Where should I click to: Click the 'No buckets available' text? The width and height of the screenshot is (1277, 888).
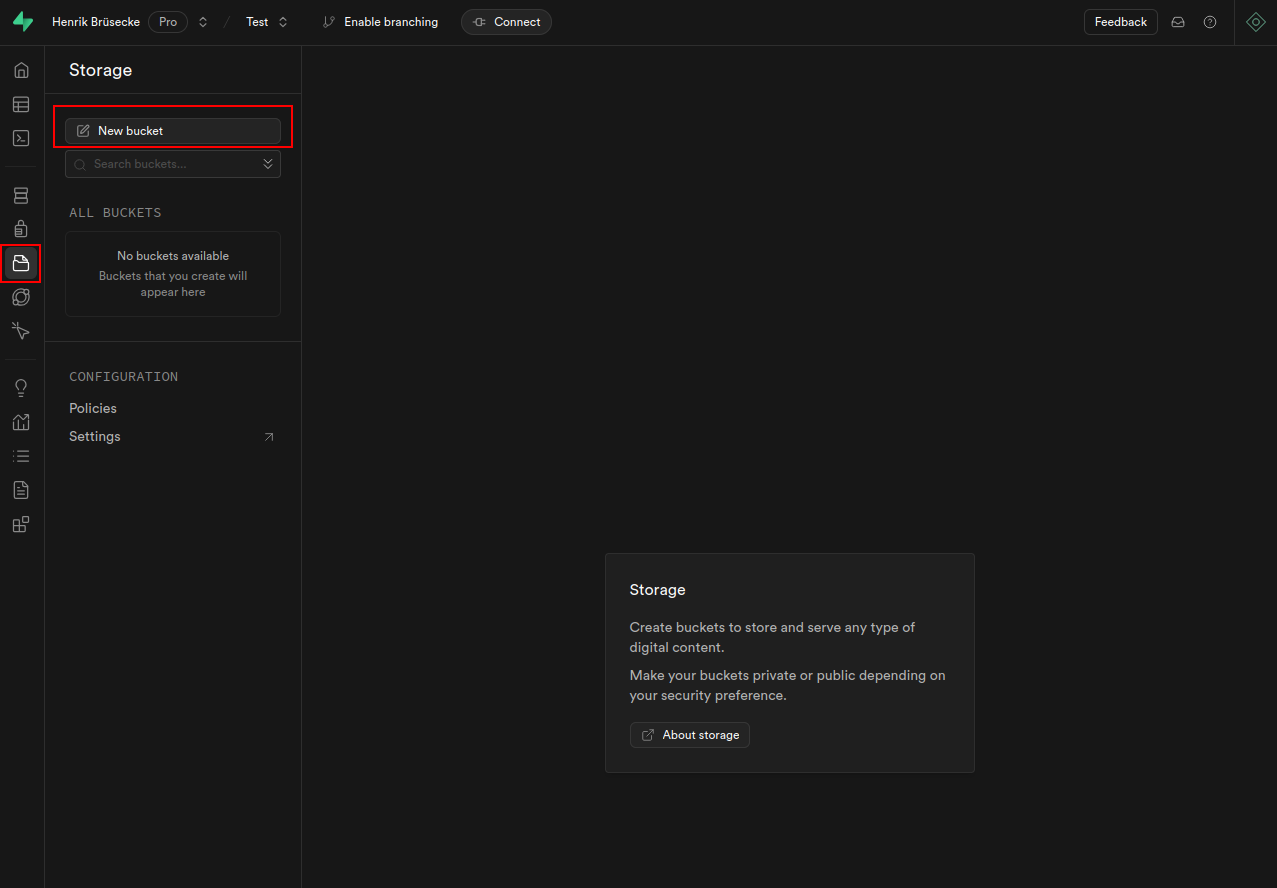click(173, 256)
